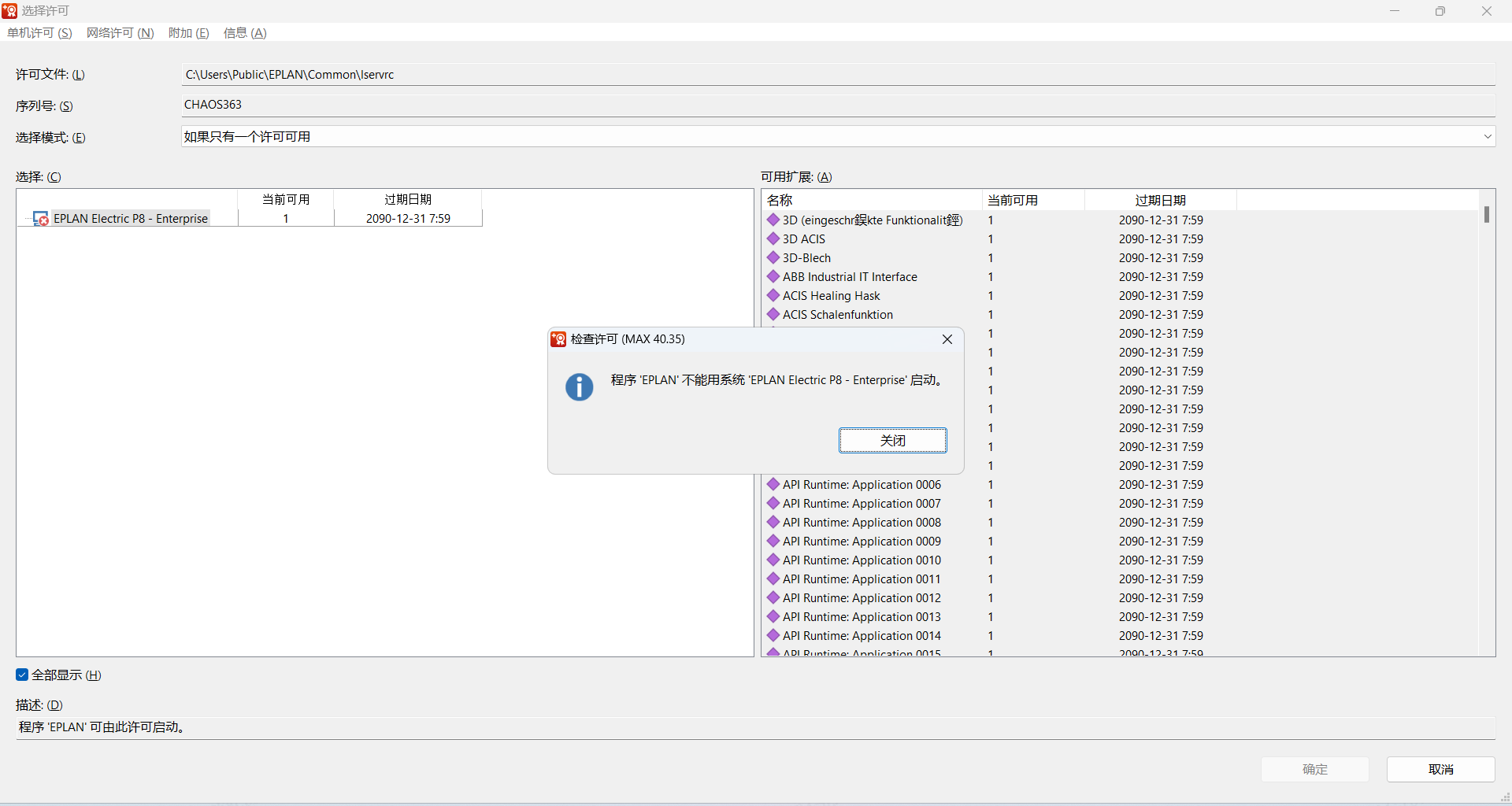The image size is (1512, 806).
Task: Click the API Runtime Application 0010 icon
Action: 773,560
